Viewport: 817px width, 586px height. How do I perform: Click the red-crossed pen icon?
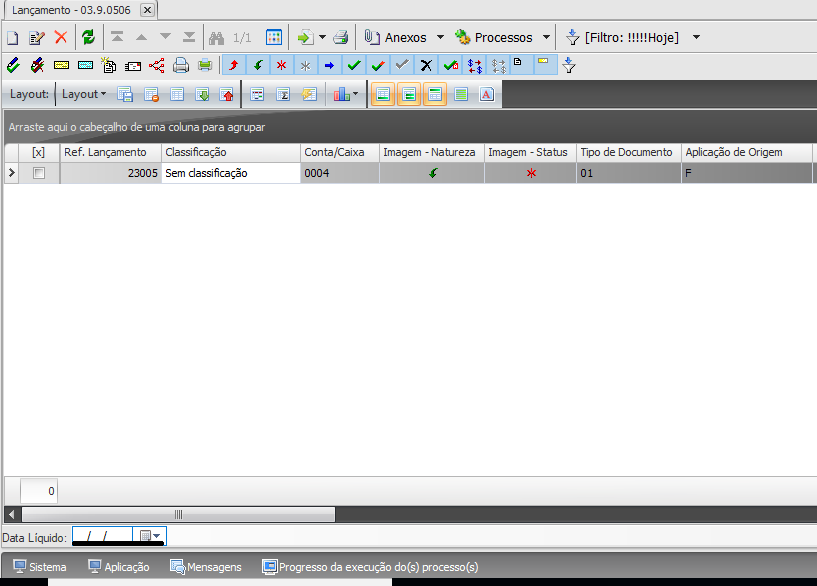pyautogui.click(x=36, y=66)
